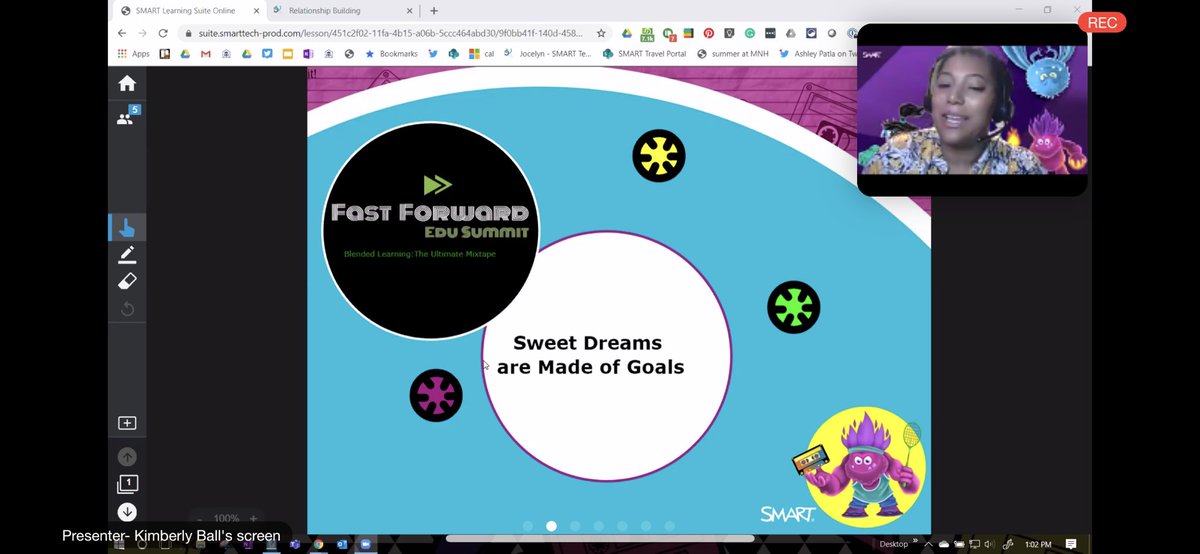Image resolution: width=1200 pixels, height=554 pixels.
Task: Add a new page with plus icon
Action: coord(127,423)
